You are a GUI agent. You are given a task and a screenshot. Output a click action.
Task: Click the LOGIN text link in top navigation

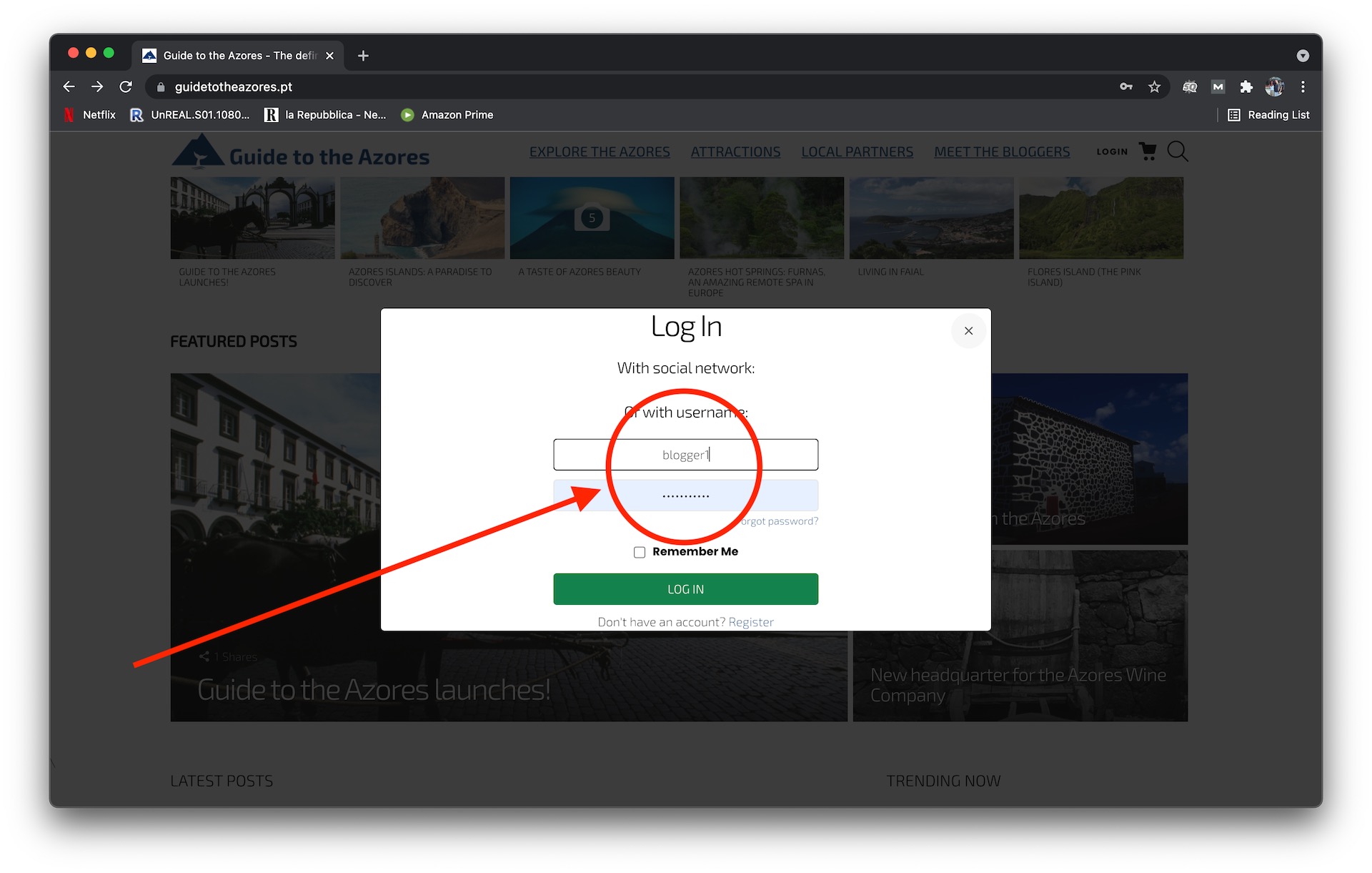(1111, 152)
